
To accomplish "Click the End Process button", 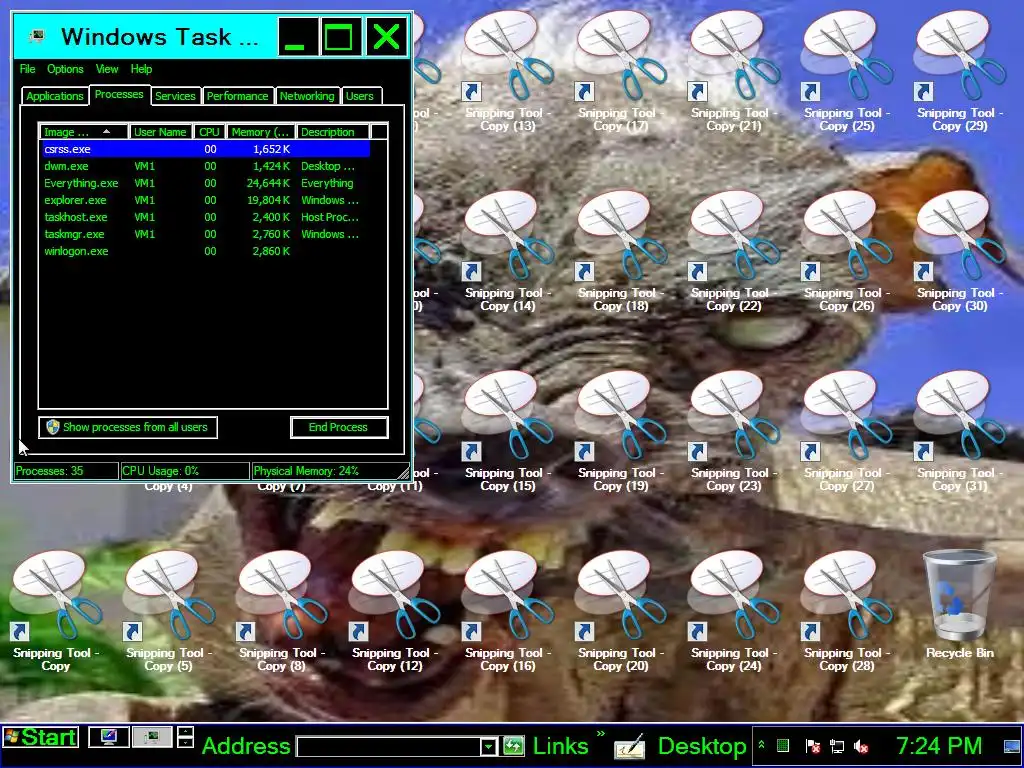I will pos(339,427).
